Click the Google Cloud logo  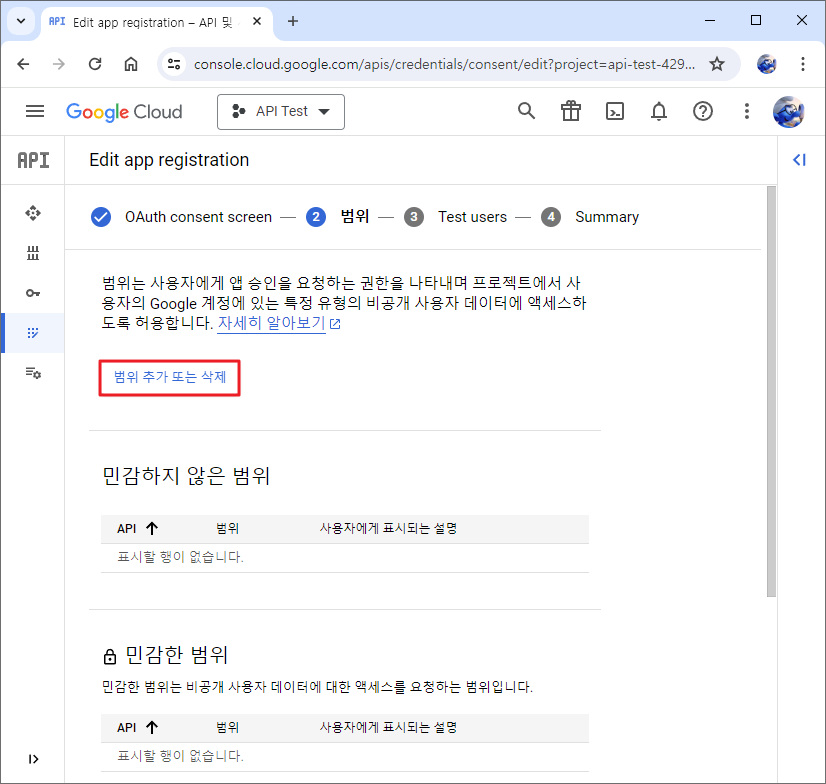(124, 112)
